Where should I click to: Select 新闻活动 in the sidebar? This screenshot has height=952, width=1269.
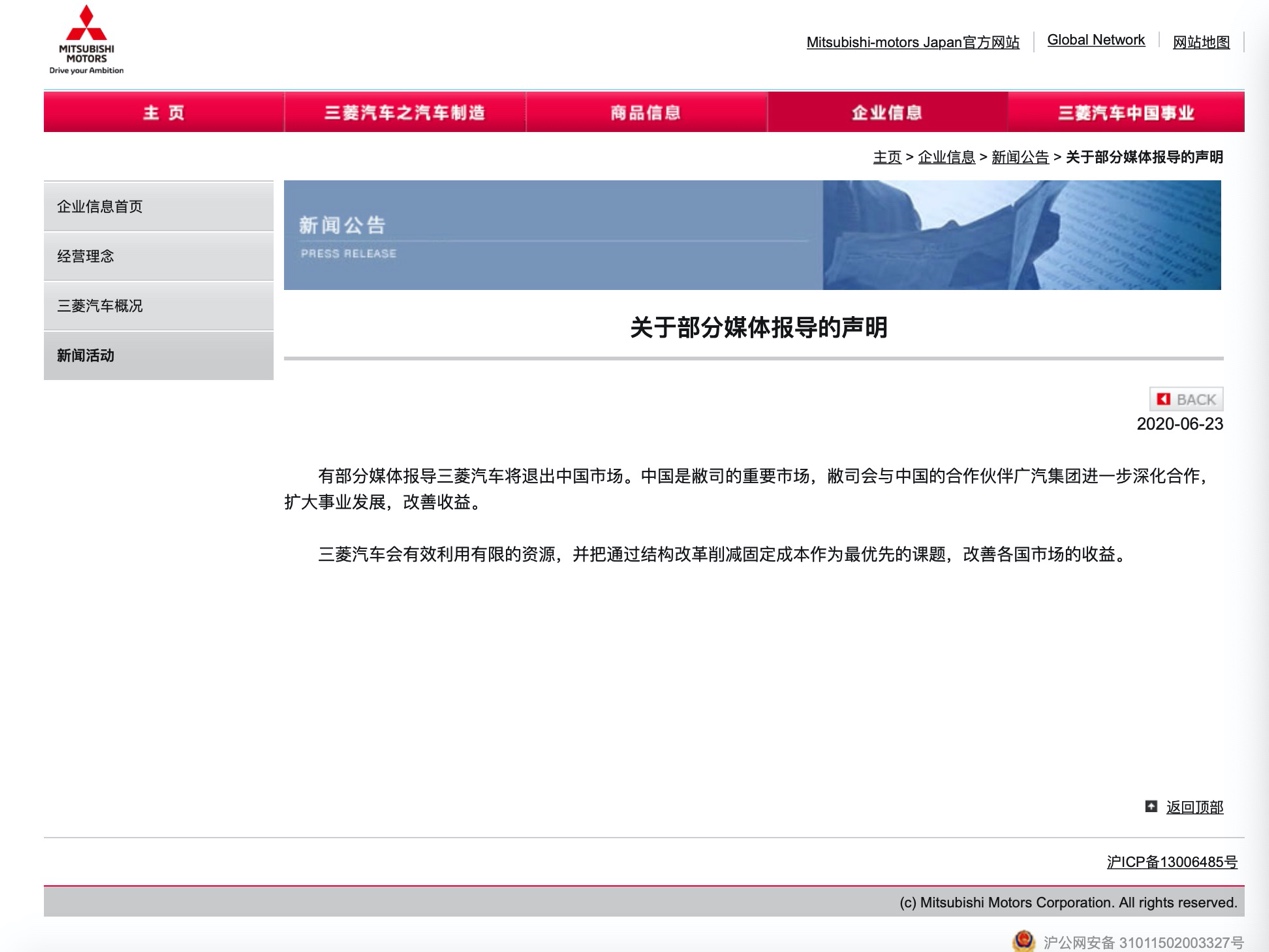(159, 355)
